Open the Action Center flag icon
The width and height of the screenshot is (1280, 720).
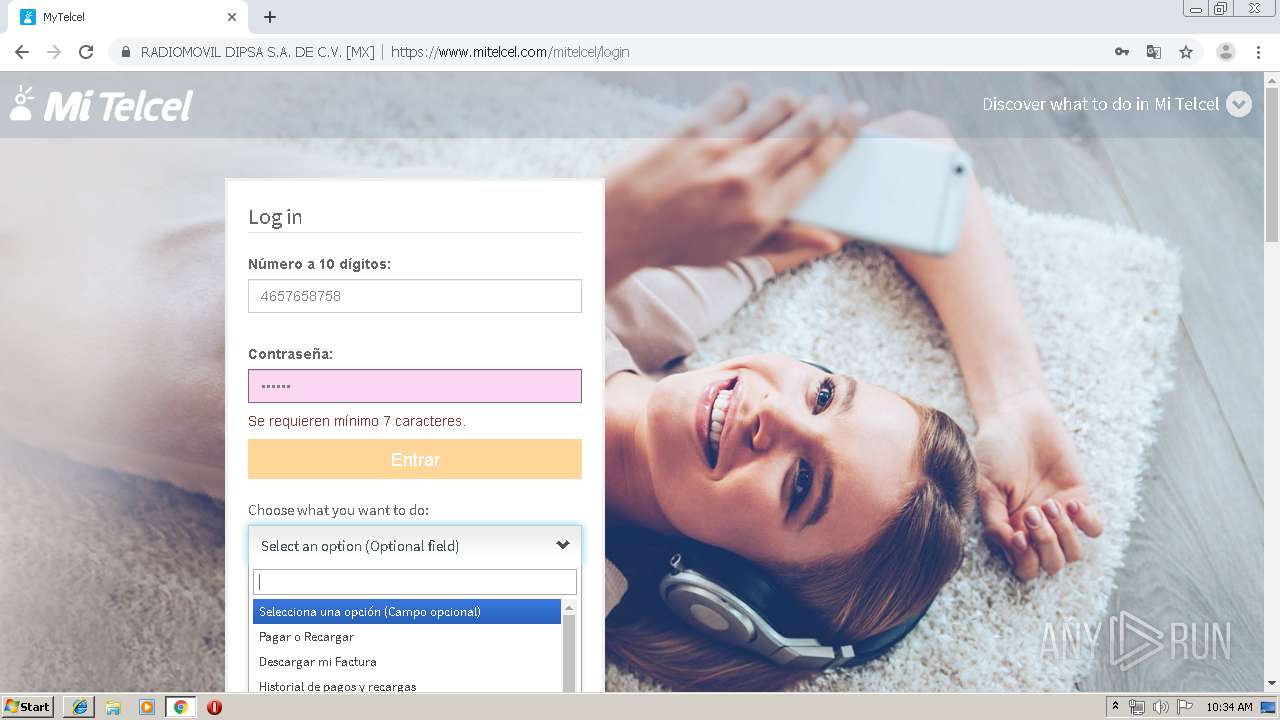[1185, 707]
